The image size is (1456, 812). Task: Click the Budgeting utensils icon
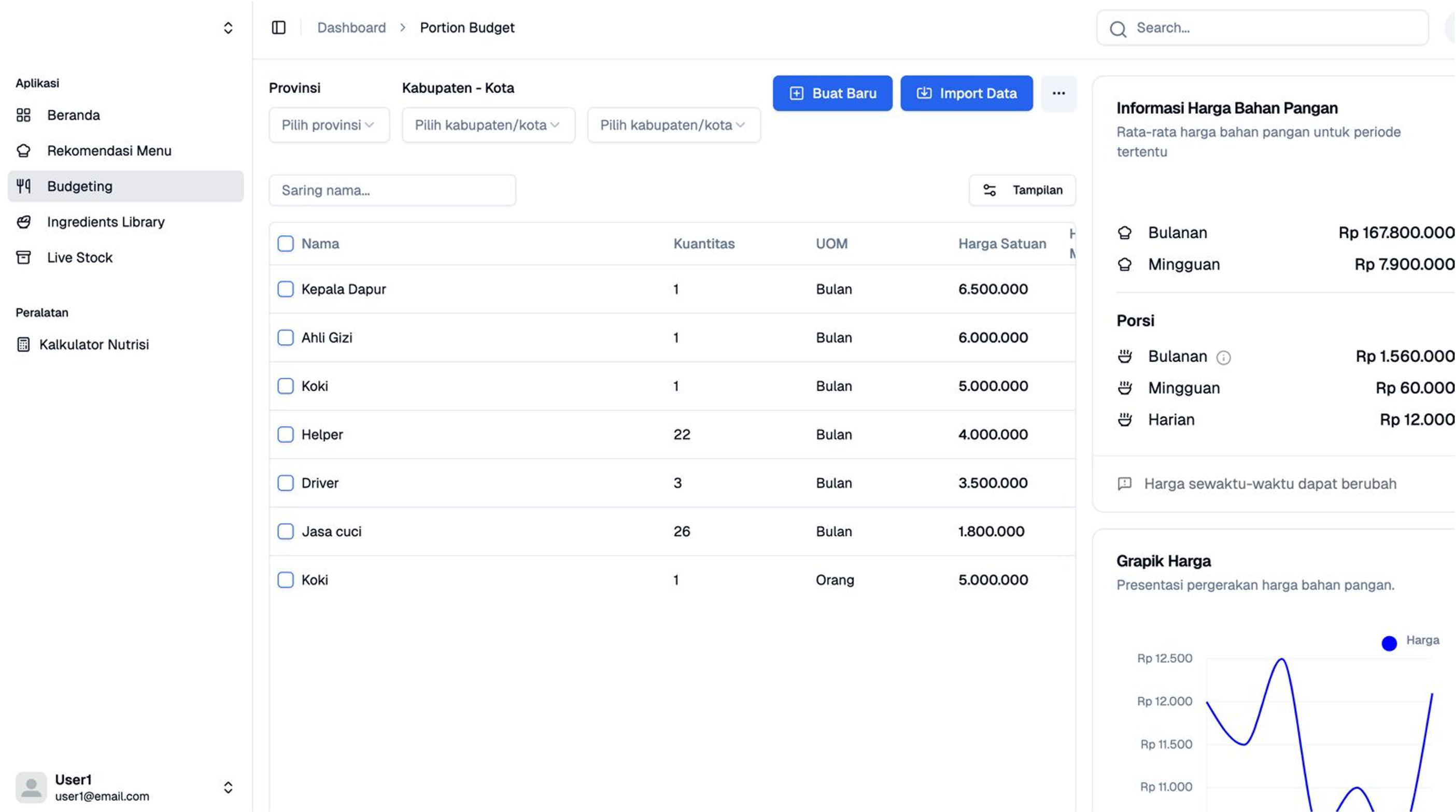(24, 186)
